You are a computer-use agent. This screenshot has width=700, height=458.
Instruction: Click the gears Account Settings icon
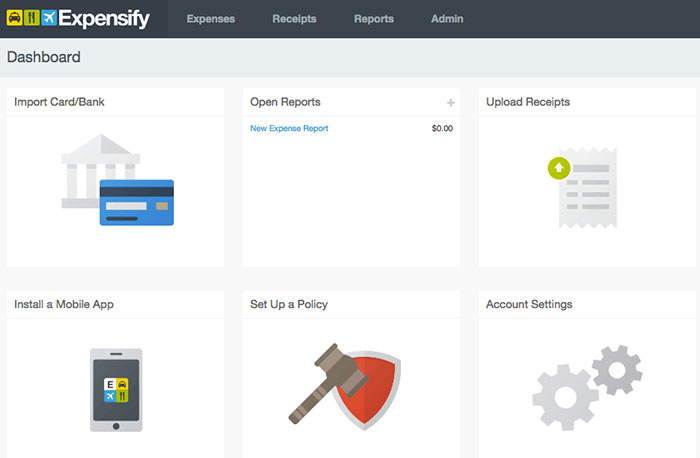[585, 387]
